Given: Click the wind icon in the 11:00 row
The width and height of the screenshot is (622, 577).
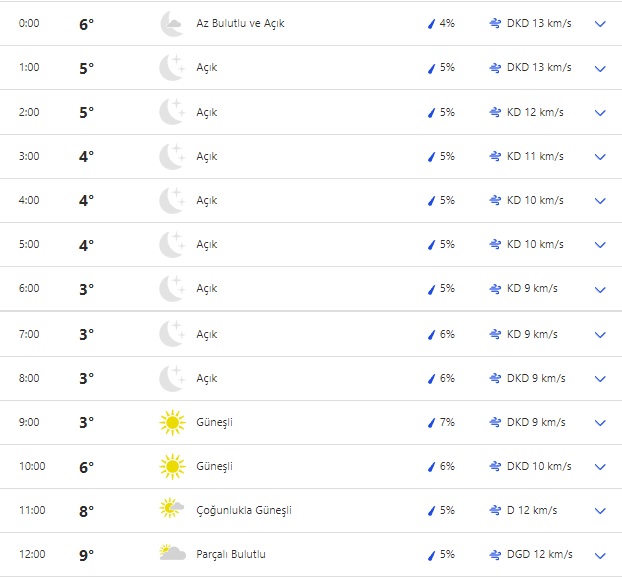Looking at the screenshot, I should 495,510.
